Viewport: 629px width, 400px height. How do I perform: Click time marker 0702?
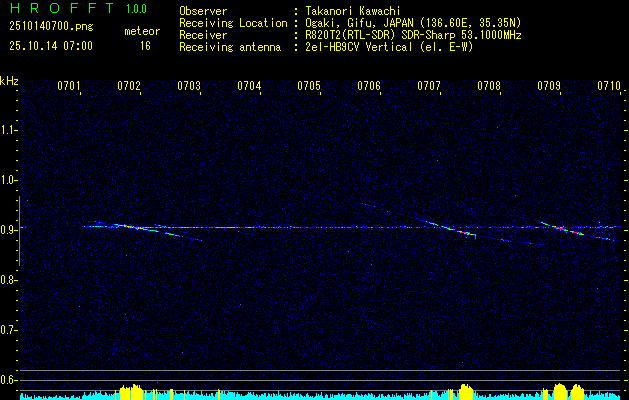(129, 85)
